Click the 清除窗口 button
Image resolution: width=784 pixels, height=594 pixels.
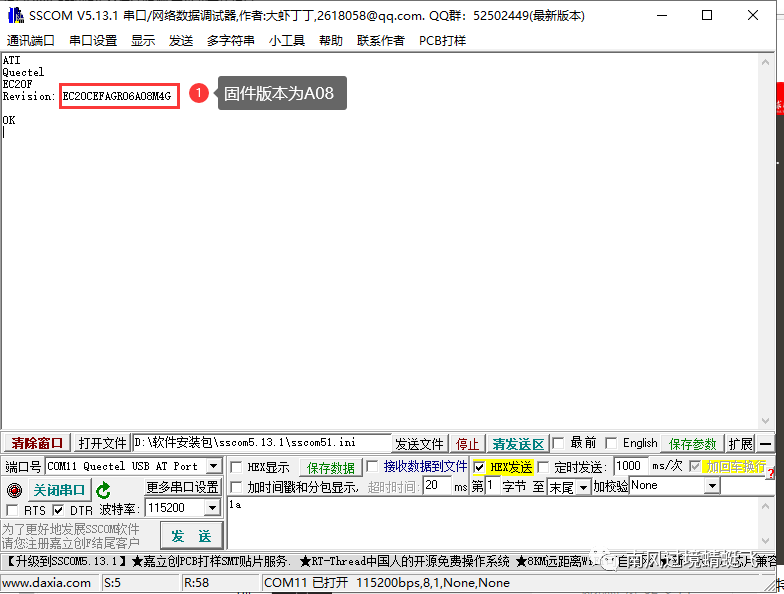[37, 444]
